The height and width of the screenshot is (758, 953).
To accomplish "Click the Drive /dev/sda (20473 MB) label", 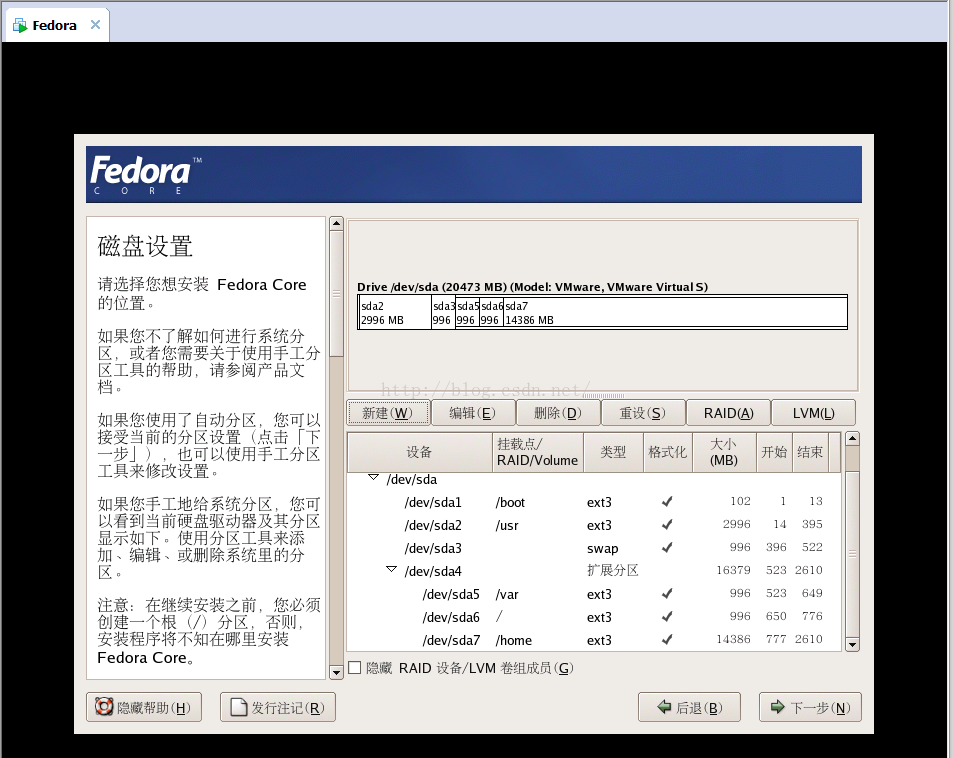I will pos(532,287).
